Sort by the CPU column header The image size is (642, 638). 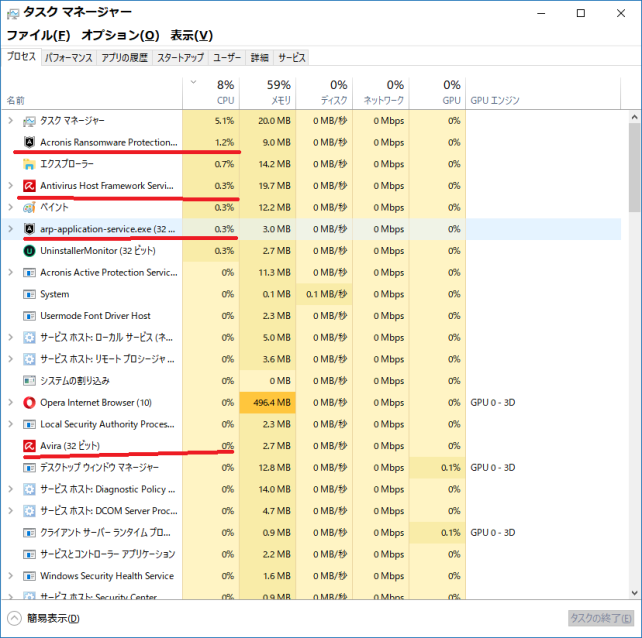click(211, 93)
